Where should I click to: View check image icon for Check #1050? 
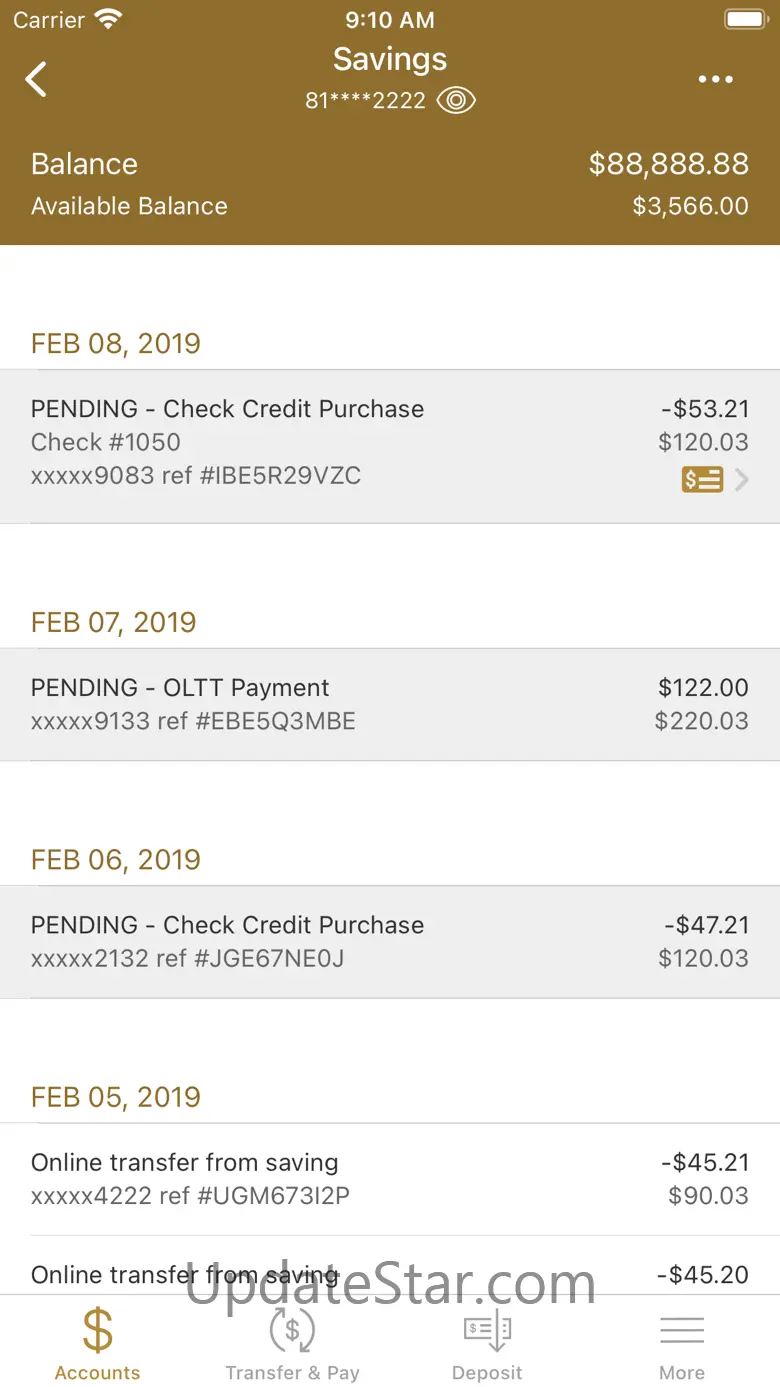click(x=702, y=481)
